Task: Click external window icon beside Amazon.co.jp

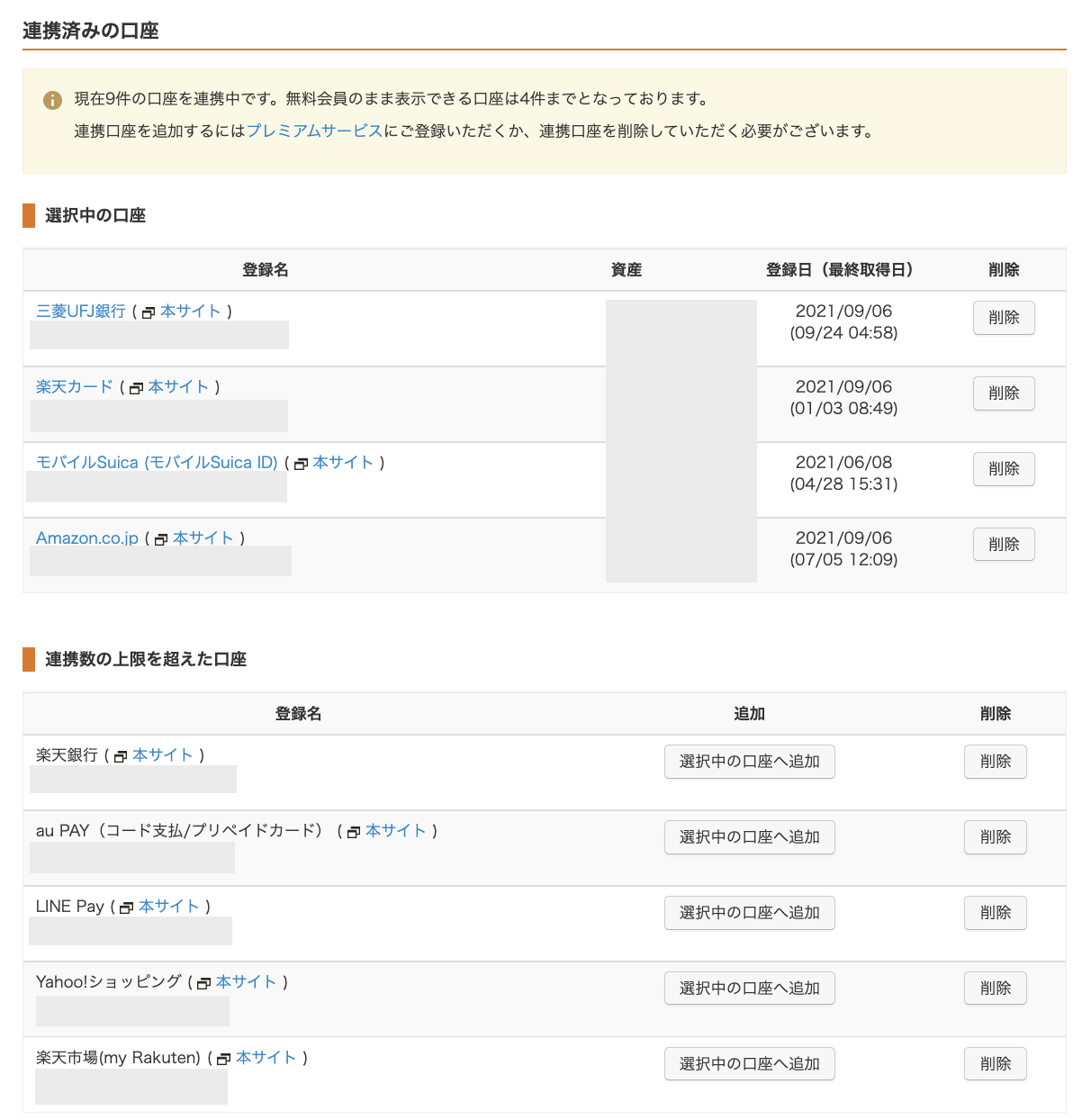Action: (x=161, y=539)
